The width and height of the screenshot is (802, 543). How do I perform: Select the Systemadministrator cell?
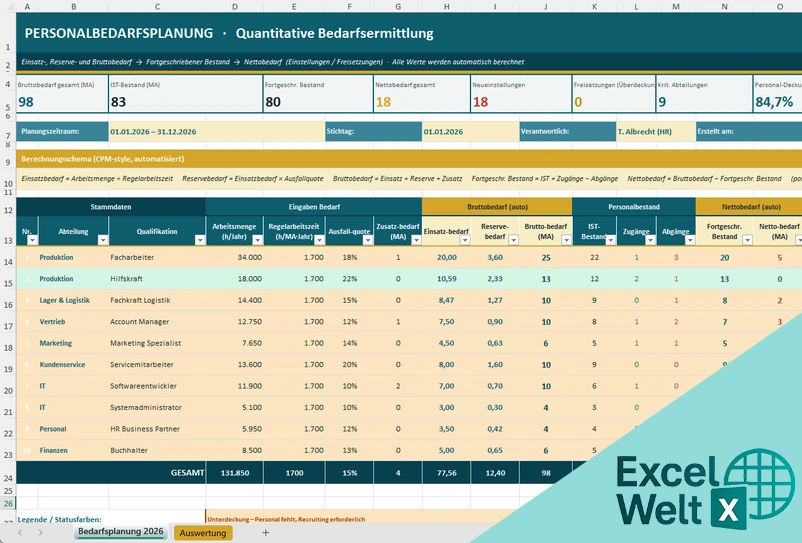(157, 408)
